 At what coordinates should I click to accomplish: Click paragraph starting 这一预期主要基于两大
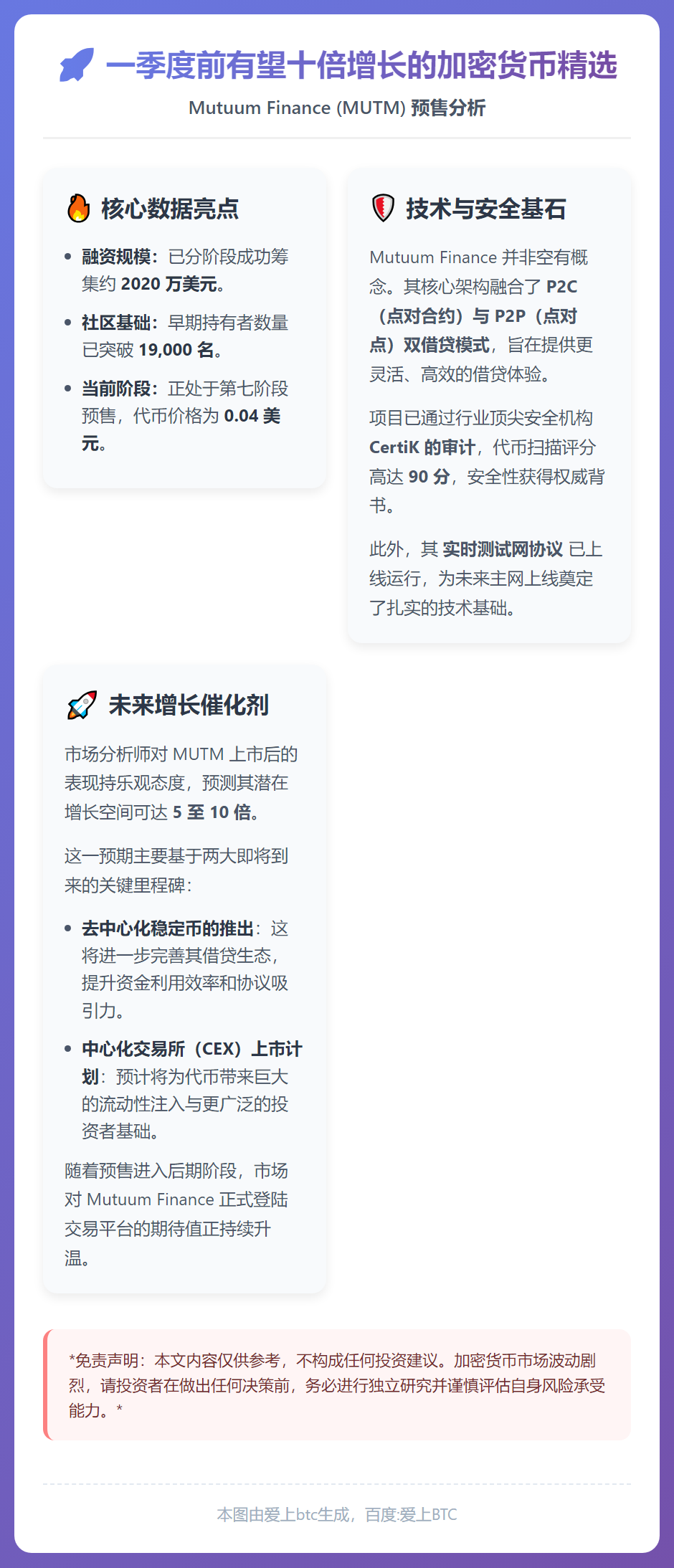[176, 870]
